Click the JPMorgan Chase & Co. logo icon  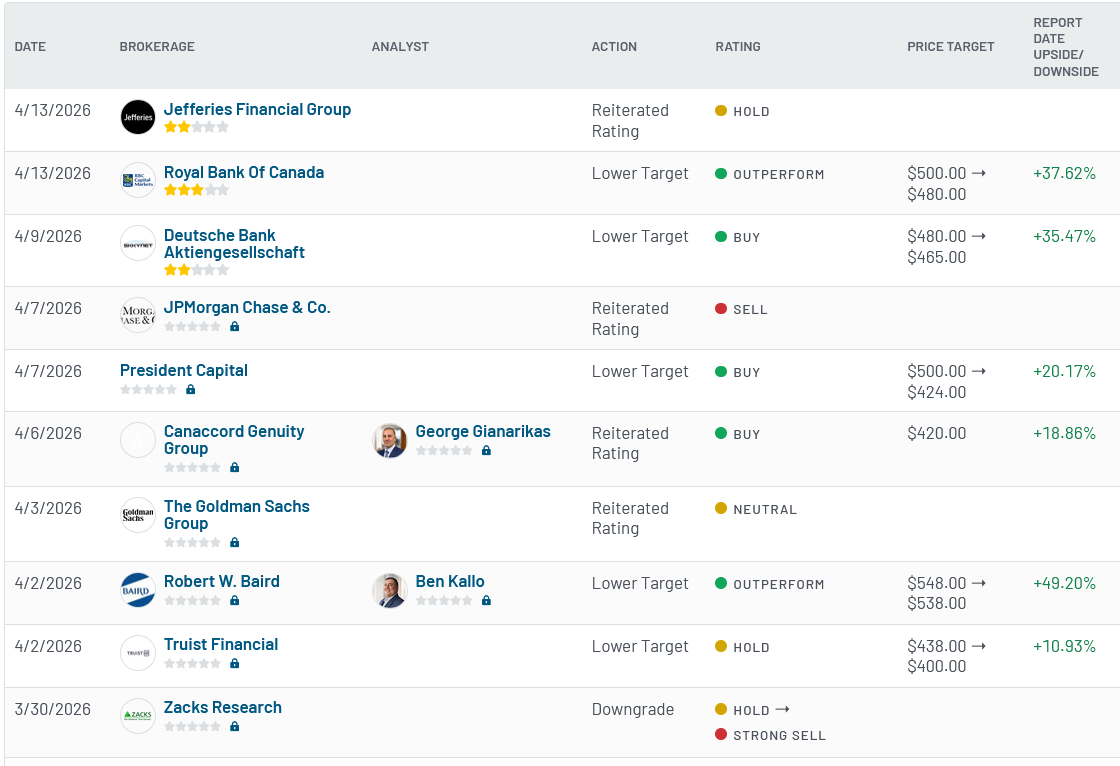138,315
